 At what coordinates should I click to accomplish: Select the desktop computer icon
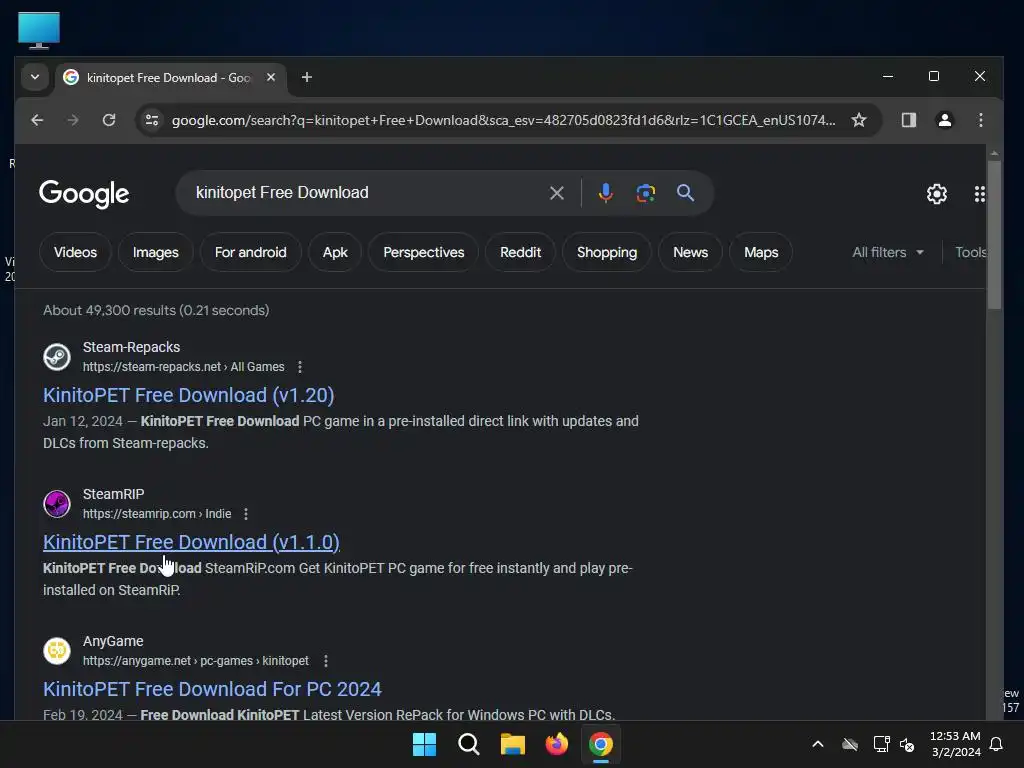click(39, 30)
